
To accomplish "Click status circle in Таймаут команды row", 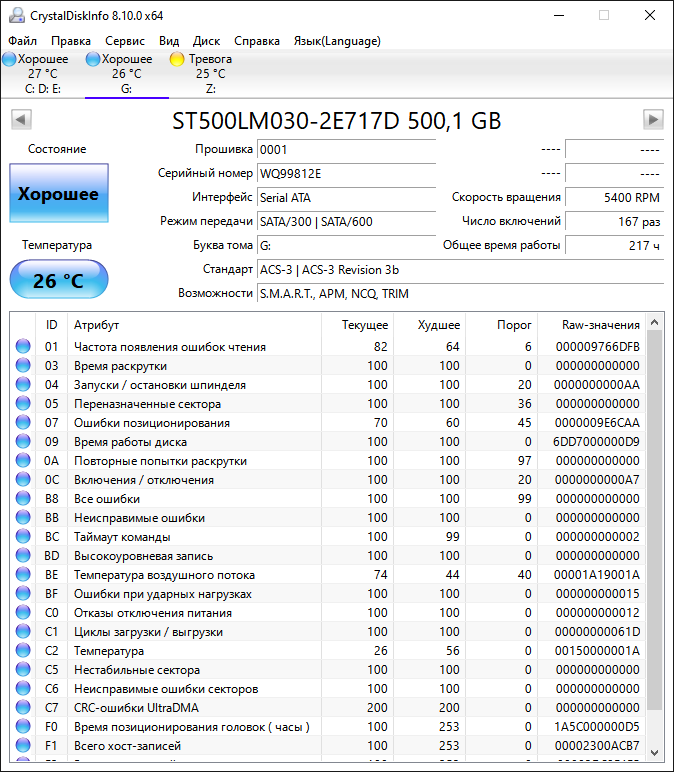I will pyautogui.click(x=23, y=537).
